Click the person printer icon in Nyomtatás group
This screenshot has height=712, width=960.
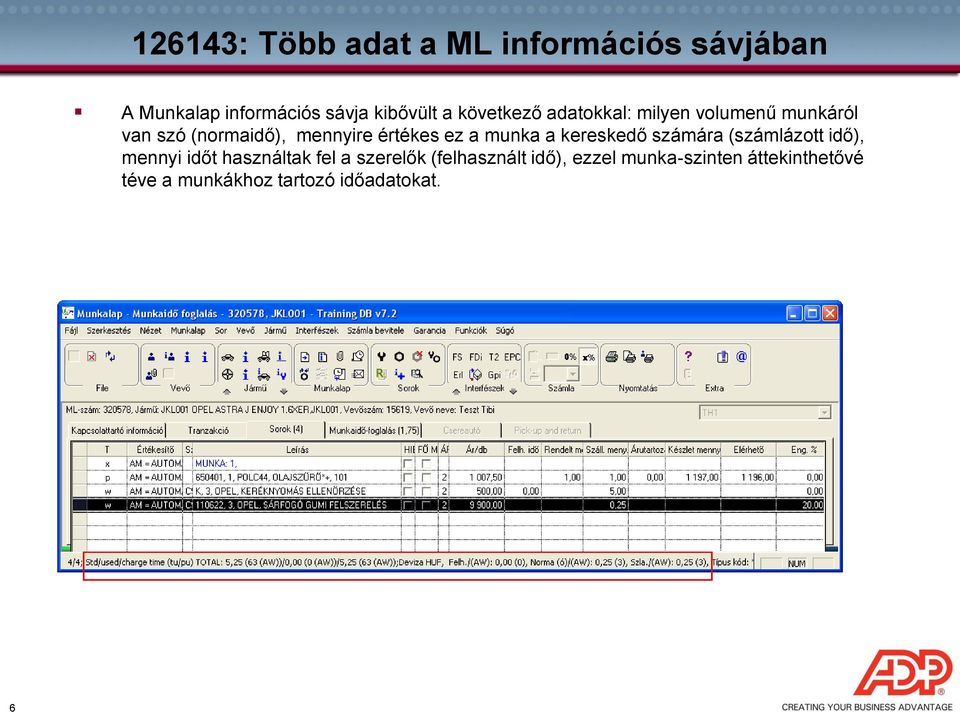tap(647, 357)
